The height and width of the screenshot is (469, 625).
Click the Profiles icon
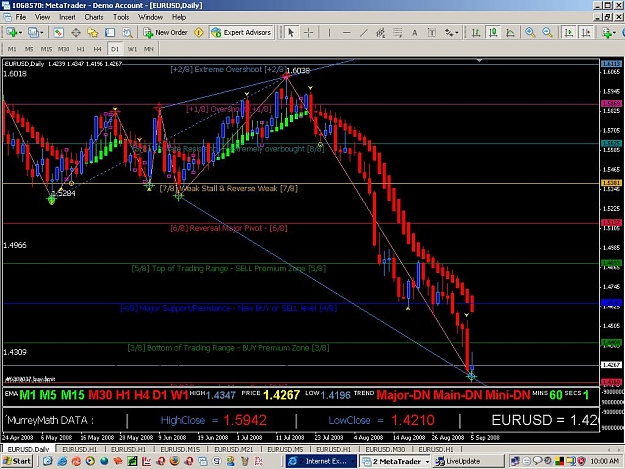tap(33, 33)
